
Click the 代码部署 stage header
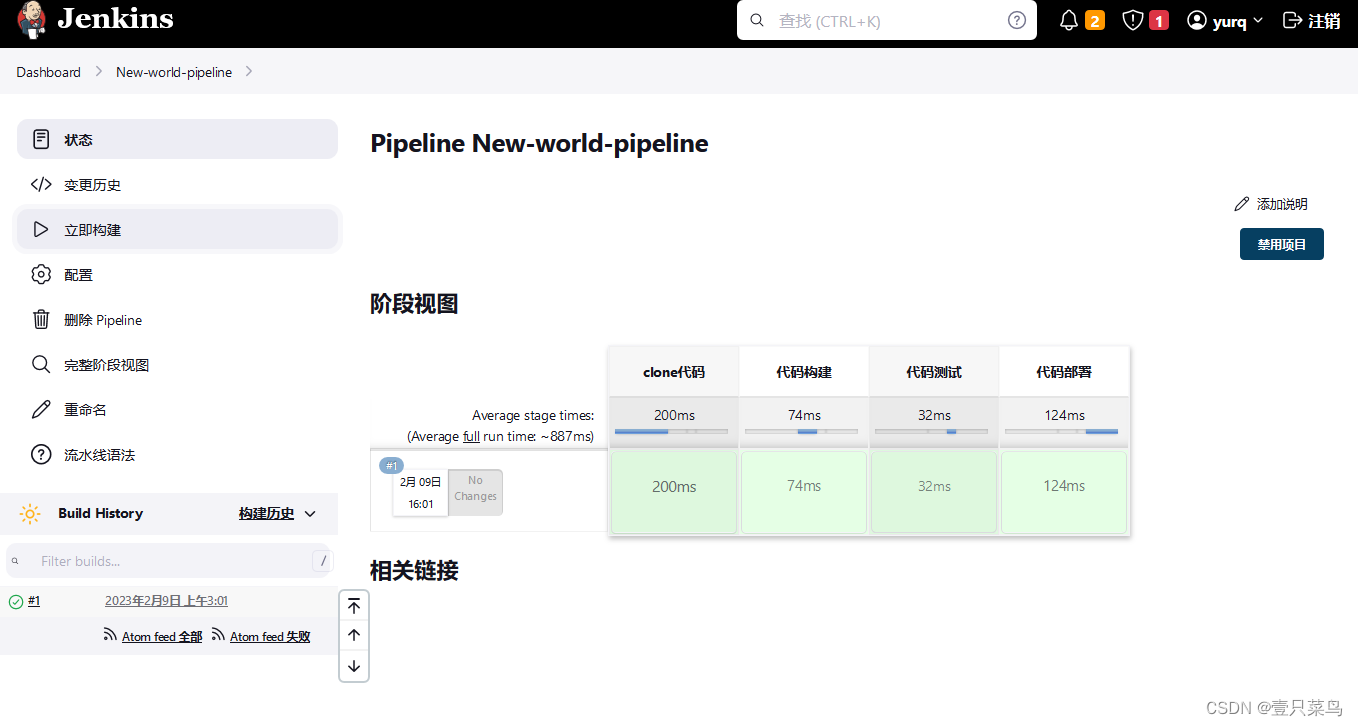(x=1064, y=372)
